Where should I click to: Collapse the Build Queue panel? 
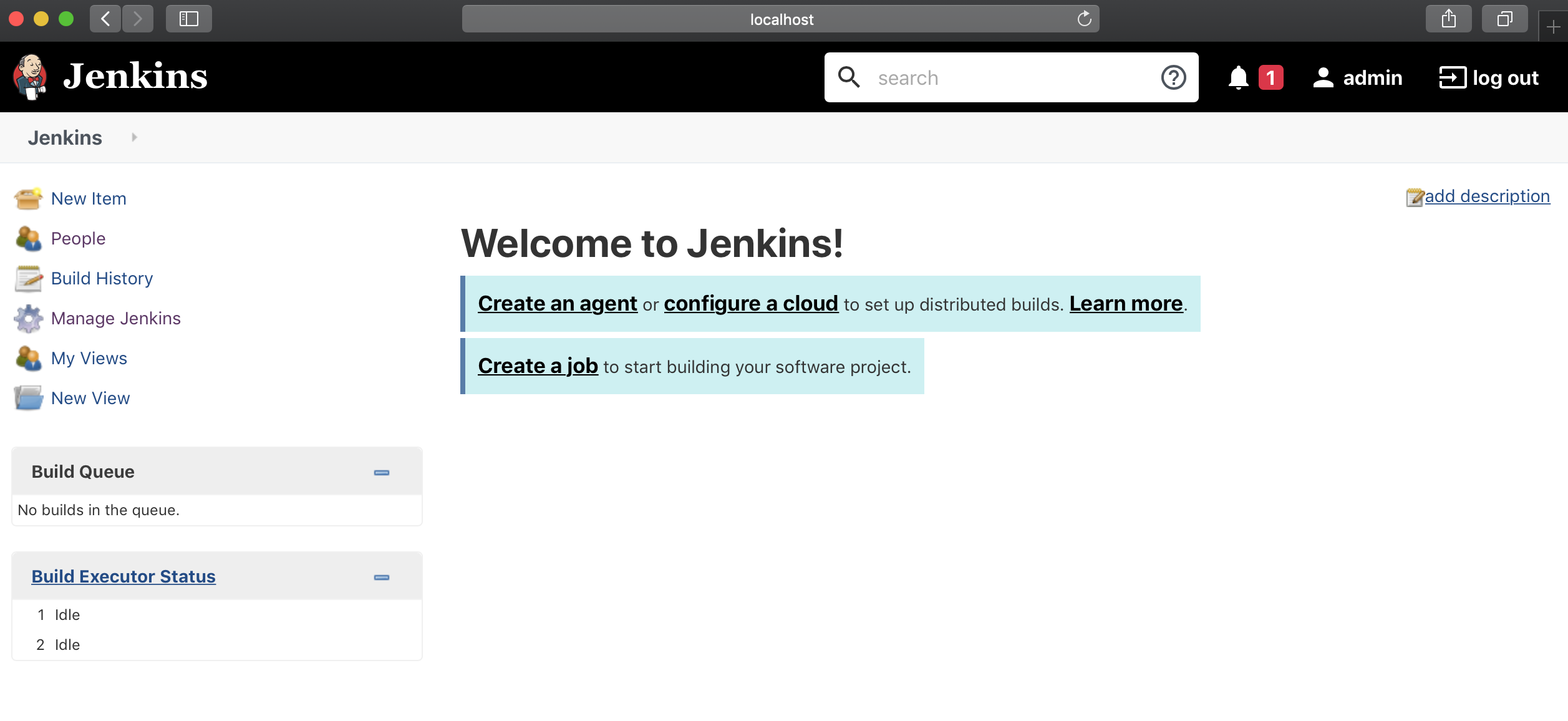click(382, 473)
